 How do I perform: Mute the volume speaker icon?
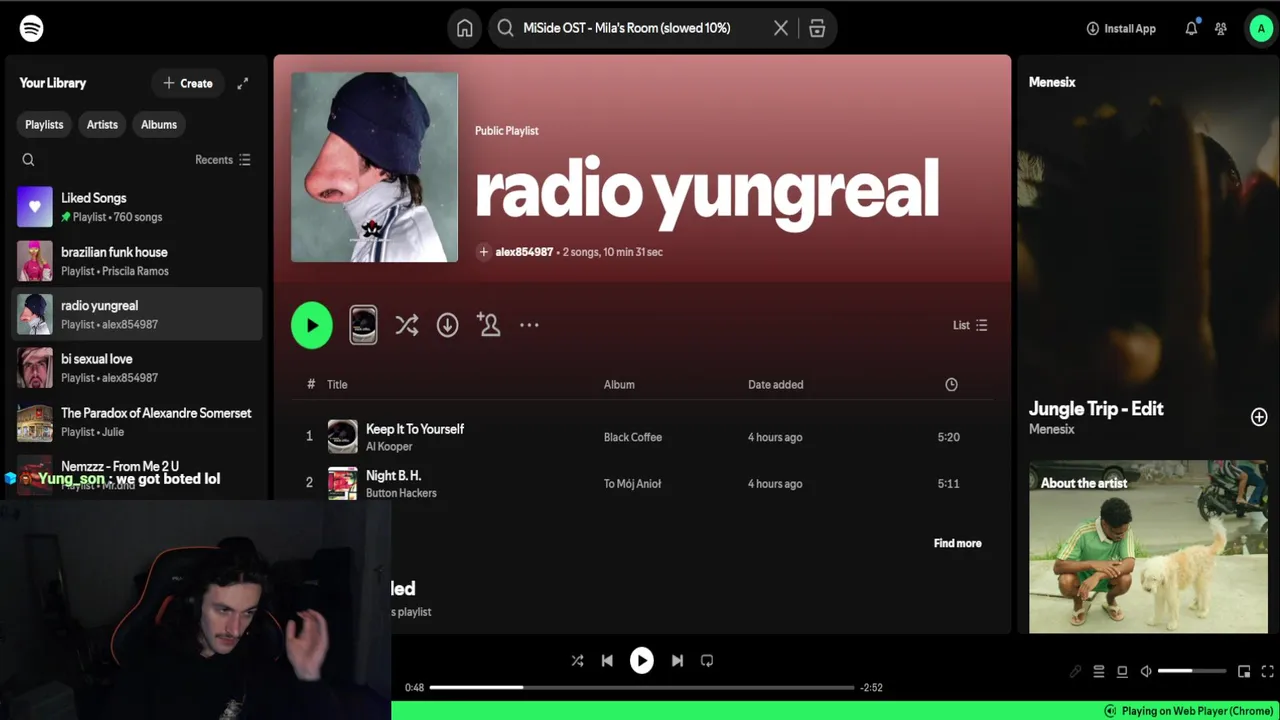(1146, 672)
